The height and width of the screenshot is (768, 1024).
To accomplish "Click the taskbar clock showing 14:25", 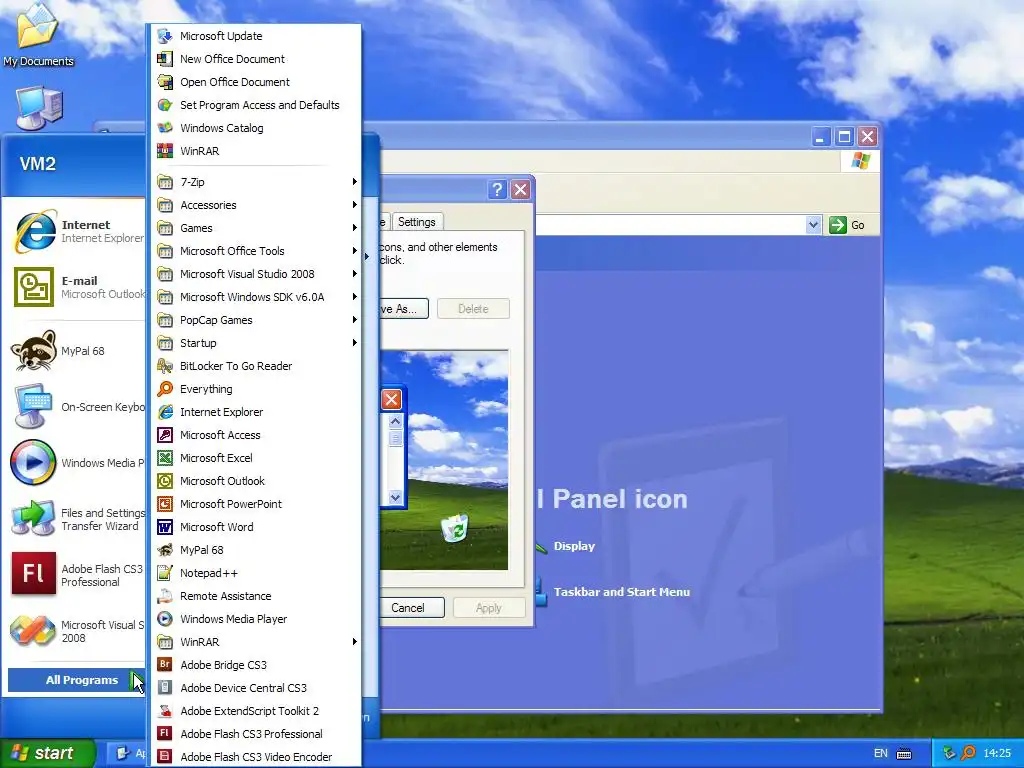I will click(x=997, y=753).
